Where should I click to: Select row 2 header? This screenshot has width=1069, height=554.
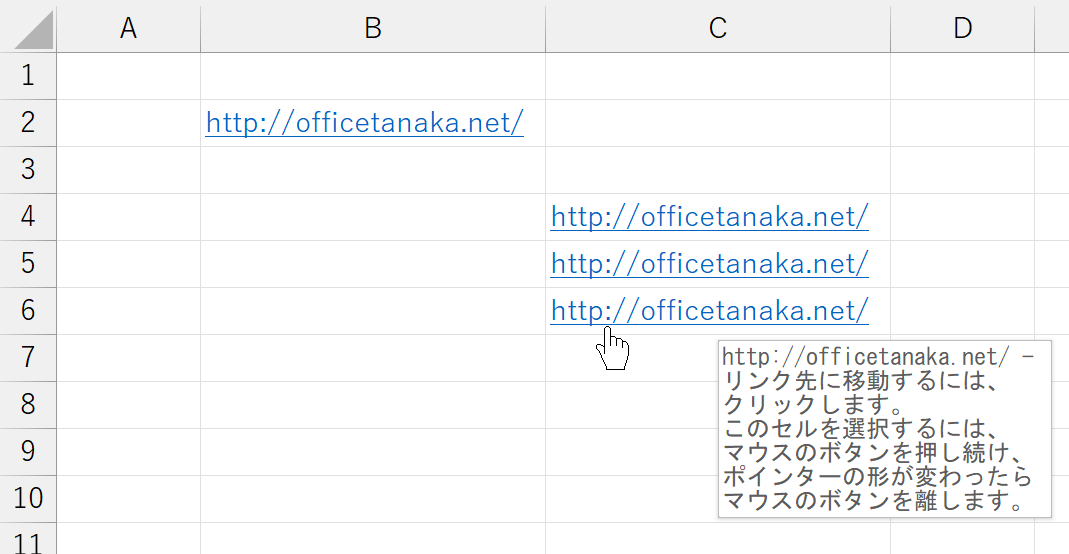(28, 123)
